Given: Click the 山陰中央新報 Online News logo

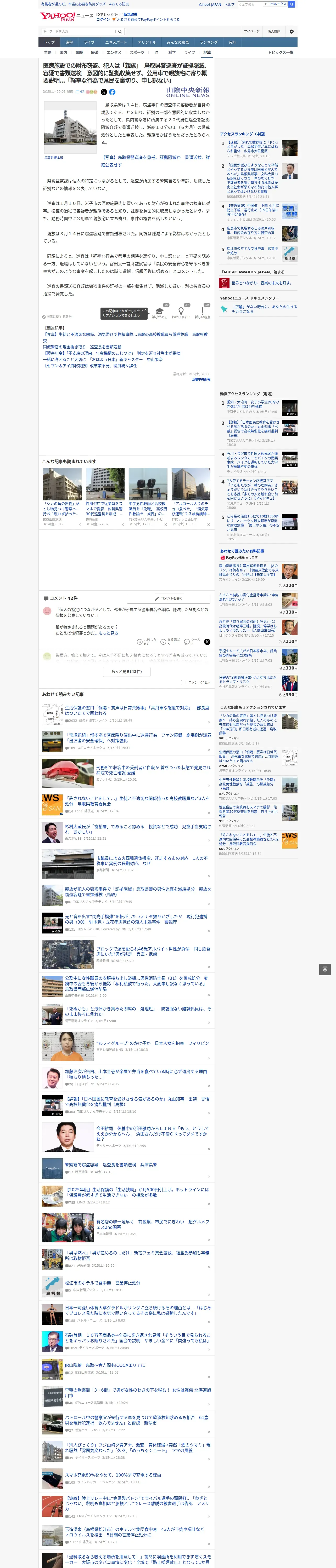Looking at the screenshot, I should pyautogui.click(x=188, y=92).
